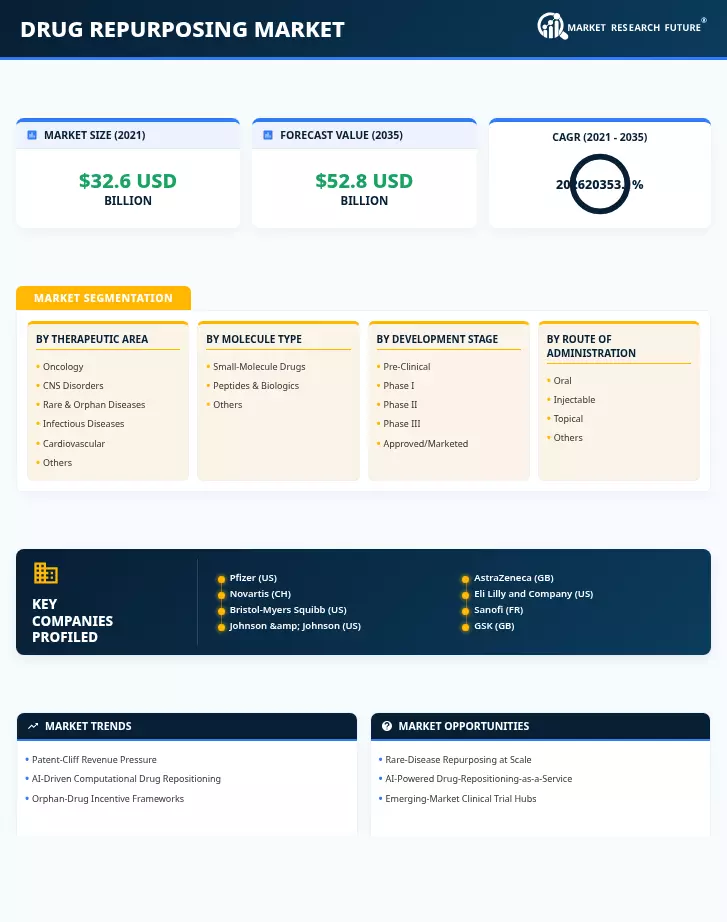
Task: Select Topical route of administration
Action: point(568,419)
